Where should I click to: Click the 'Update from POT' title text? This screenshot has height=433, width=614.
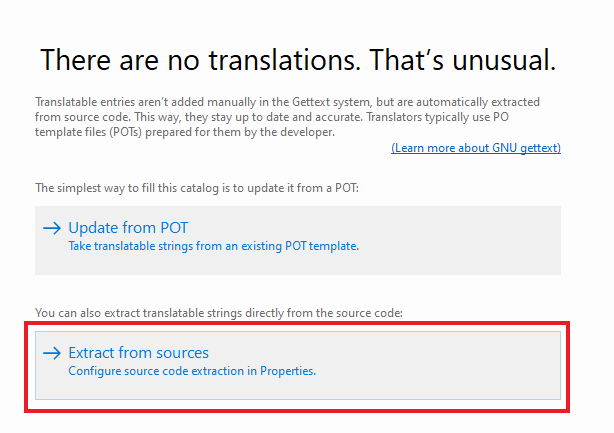[128, 228]
